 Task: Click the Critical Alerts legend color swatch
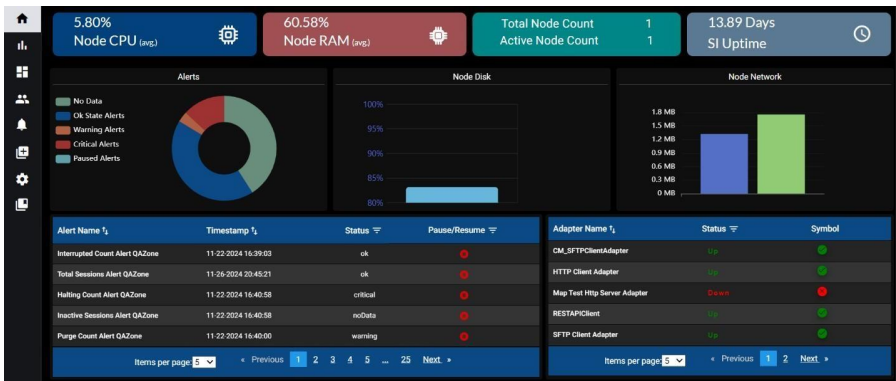(63, 145)
